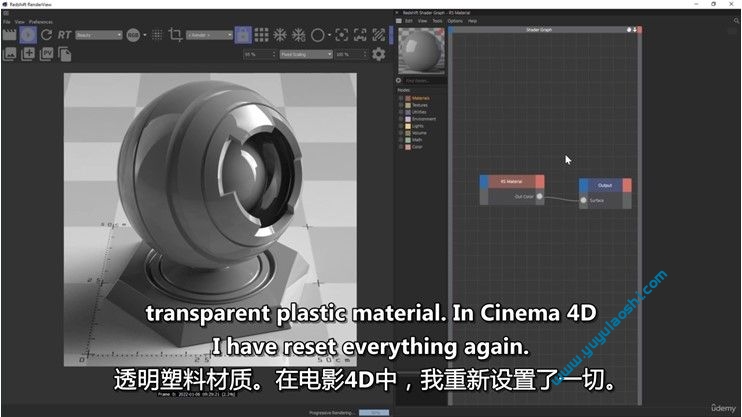This screenshot has width=742, height=417.
Task: Click the material preview sphere thumbnail
Action: click(421, 50)
